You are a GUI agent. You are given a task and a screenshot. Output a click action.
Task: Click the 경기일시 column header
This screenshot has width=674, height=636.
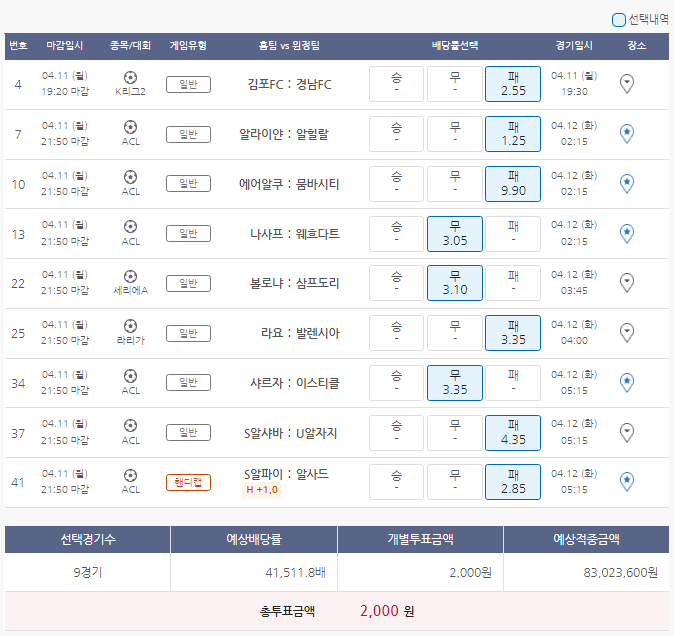[574, 46]
